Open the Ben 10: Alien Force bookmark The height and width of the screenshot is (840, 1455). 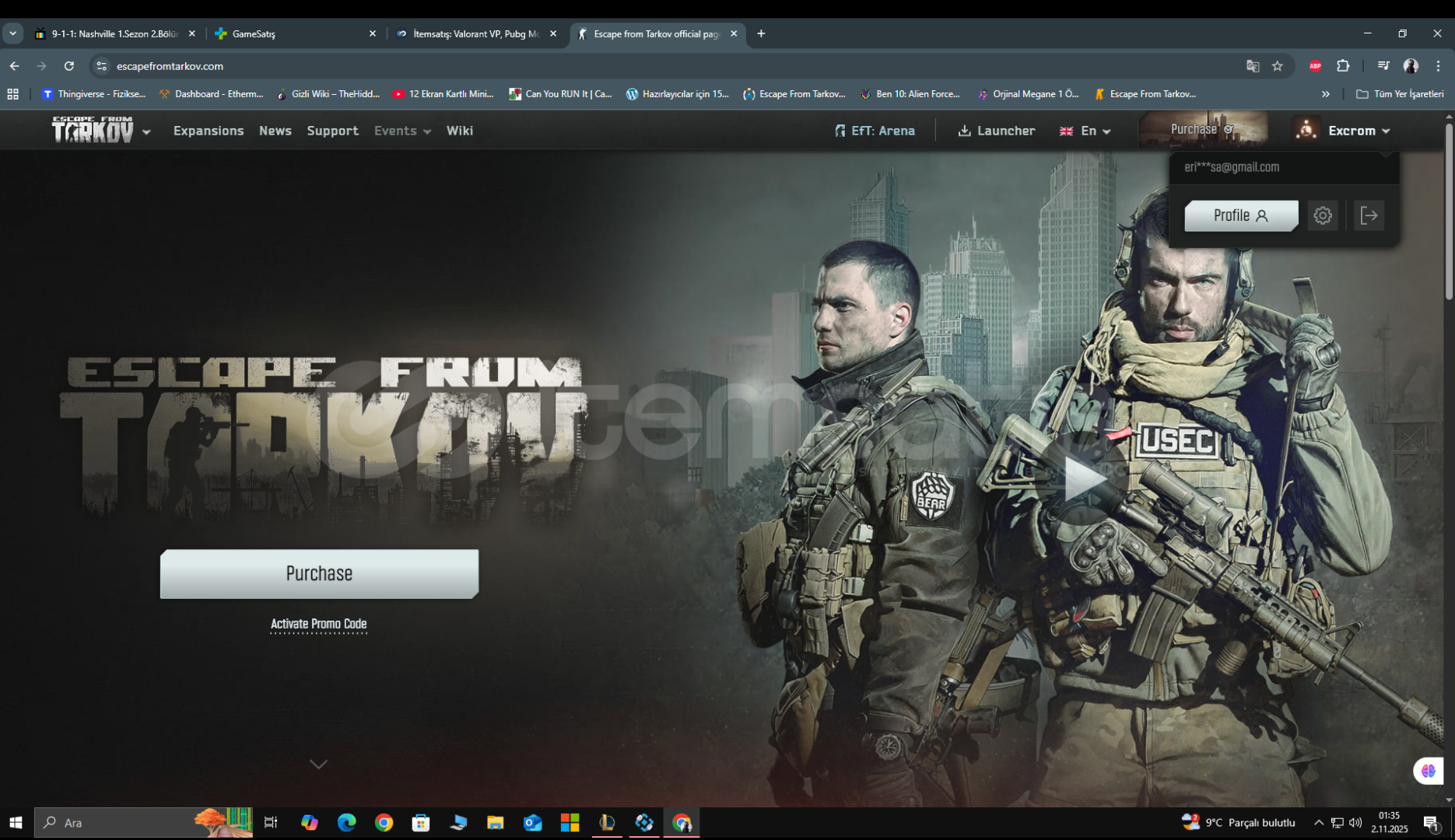[910, 94]
